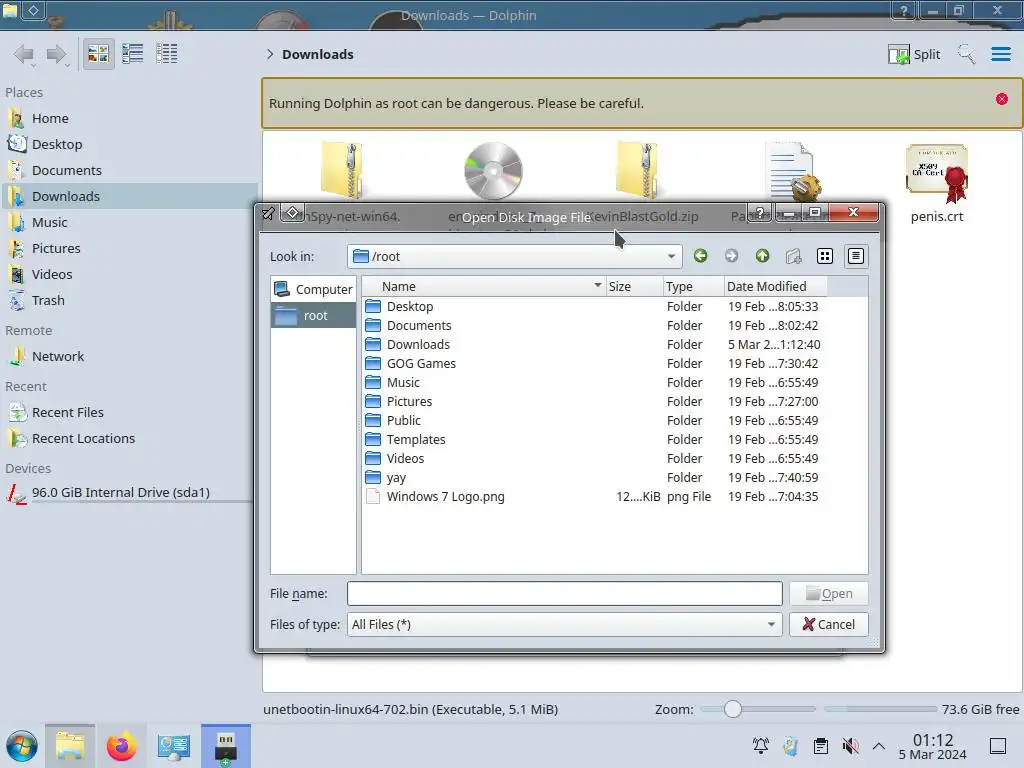Screen dimensions: 1024x768
Task: Open Recent Locations in Places
Action: pyautogui.click(x=83, y=439)
